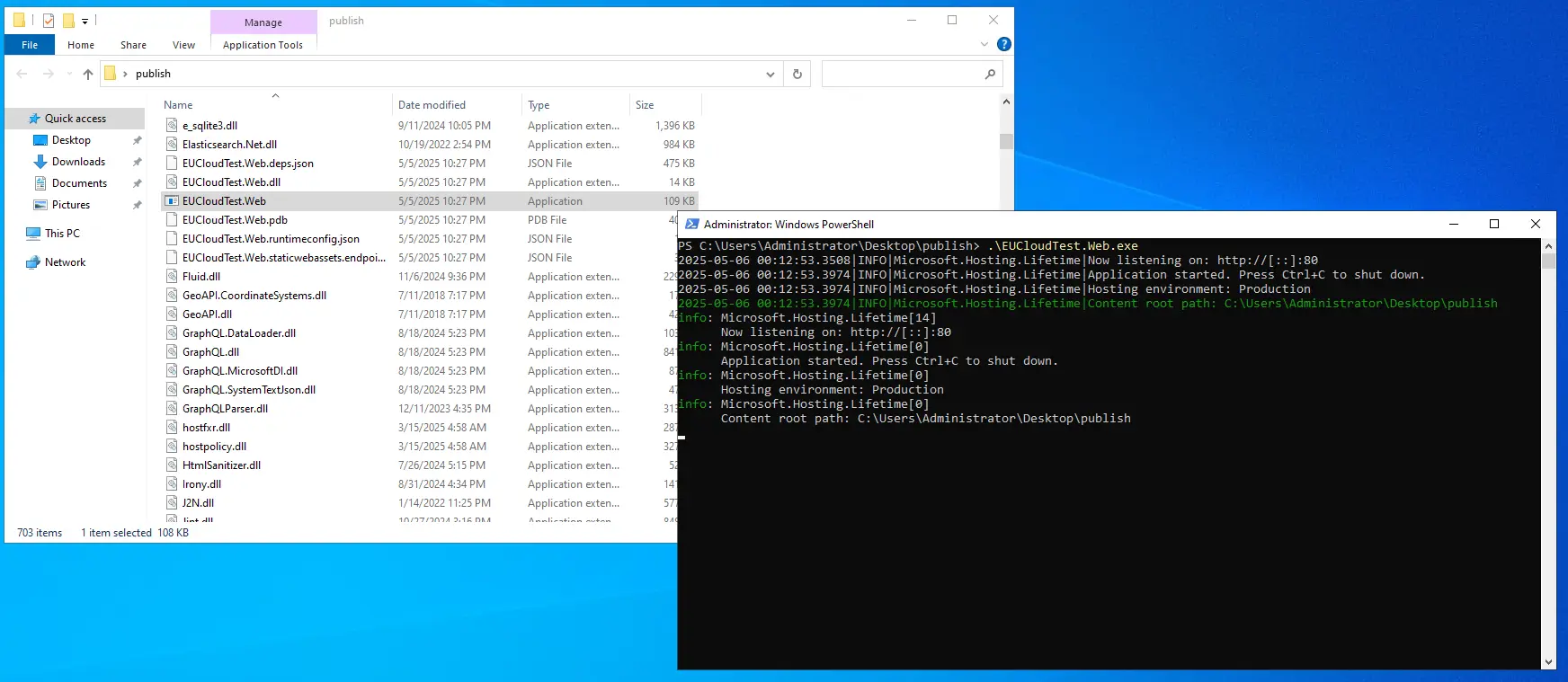Click the J2N.dll file icon
Image resolution: width=1568 pixels, height=682 pixels.
coord(172,503)
